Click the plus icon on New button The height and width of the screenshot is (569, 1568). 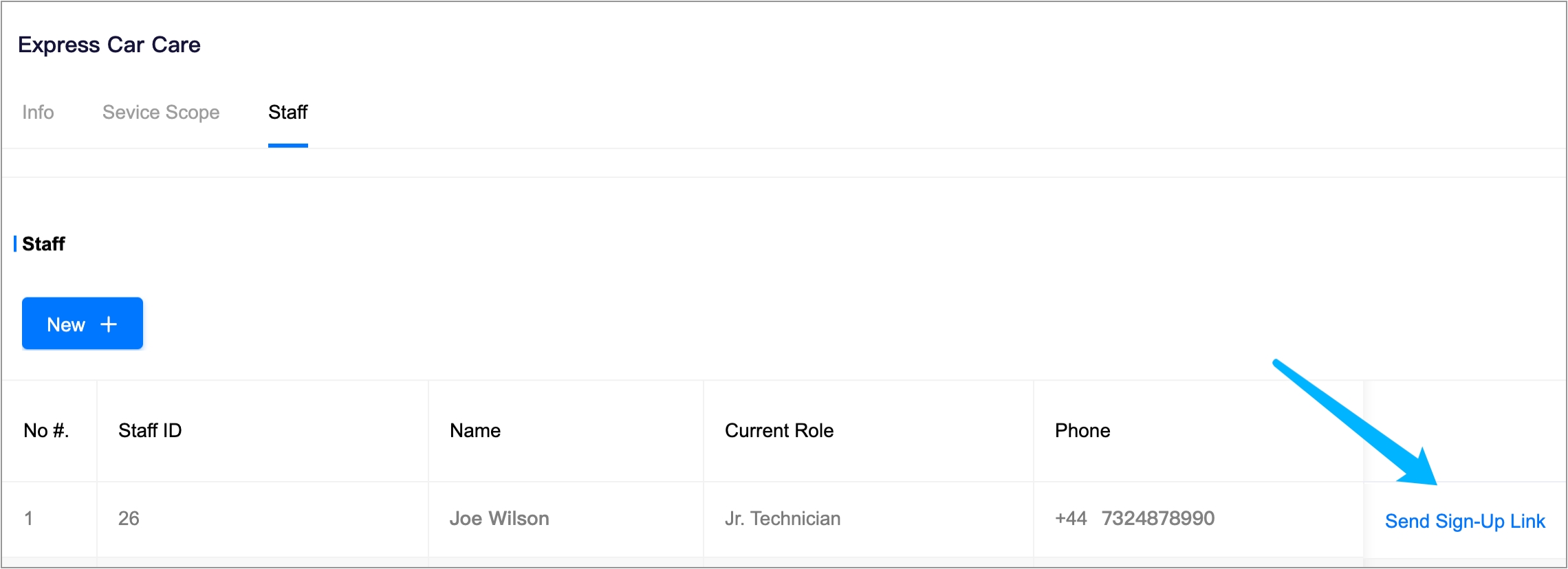(x=109, y=324)
